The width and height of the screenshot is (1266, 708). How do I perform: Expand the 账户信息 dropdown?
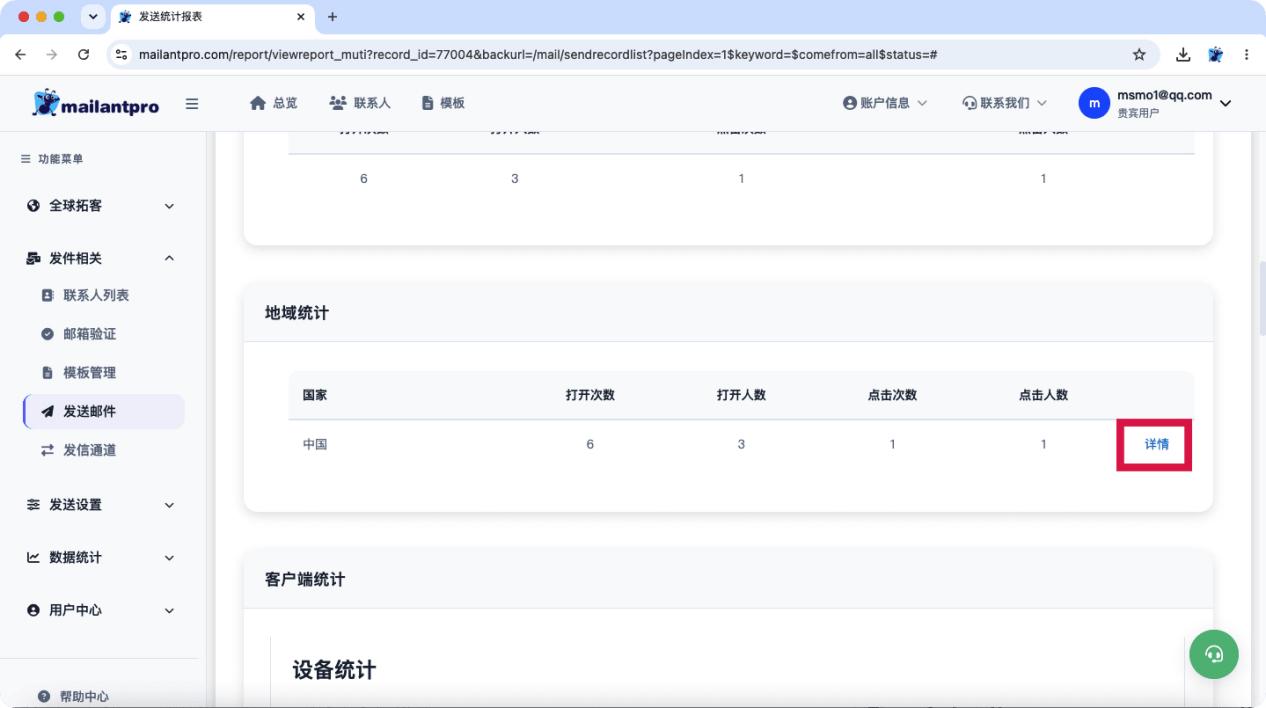click(885, 103)
